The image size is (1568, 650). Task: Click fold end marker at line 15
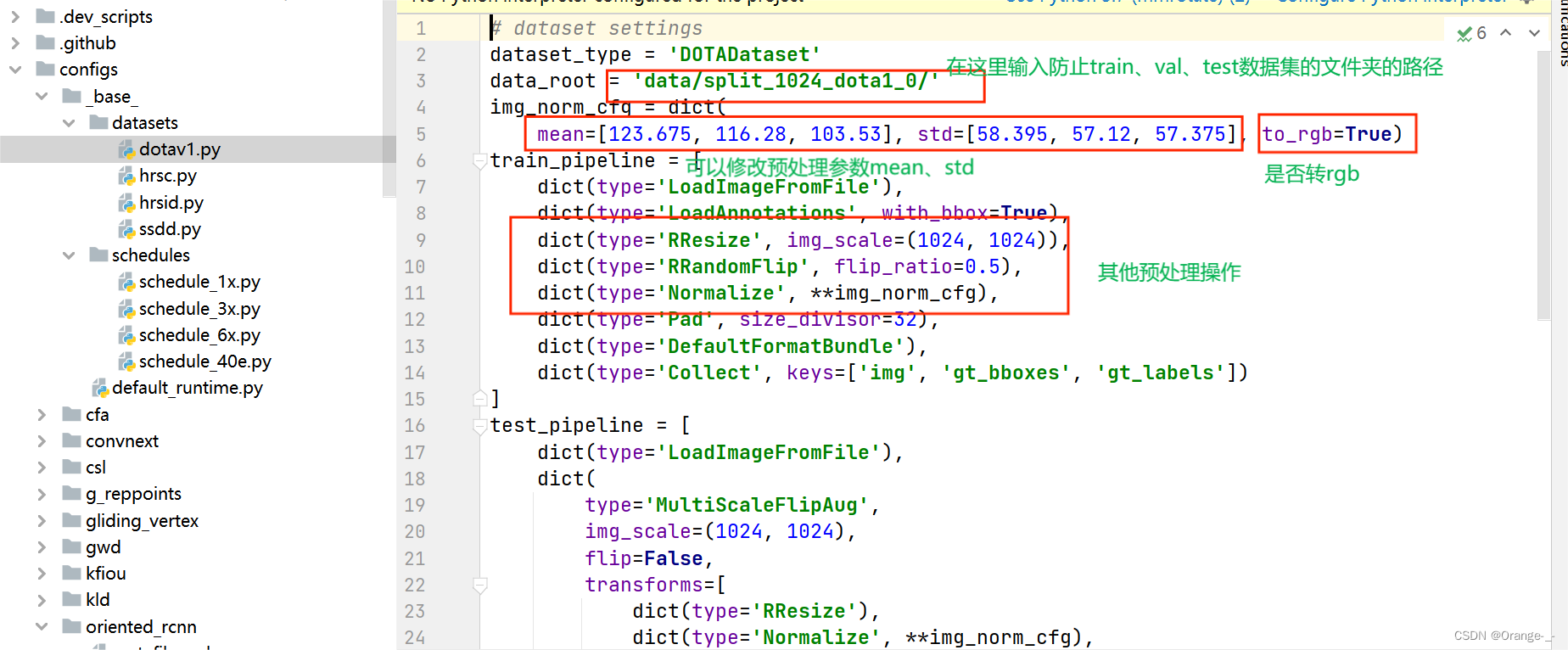[x=480, y=398]
